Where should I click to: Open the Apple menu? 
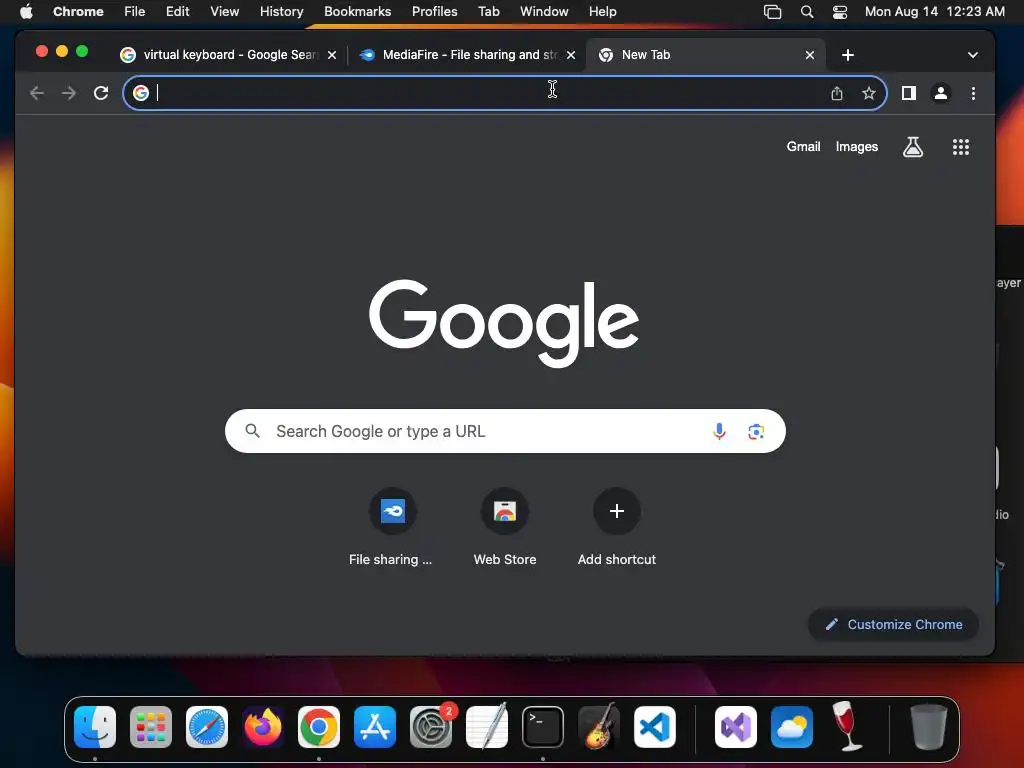26,11
